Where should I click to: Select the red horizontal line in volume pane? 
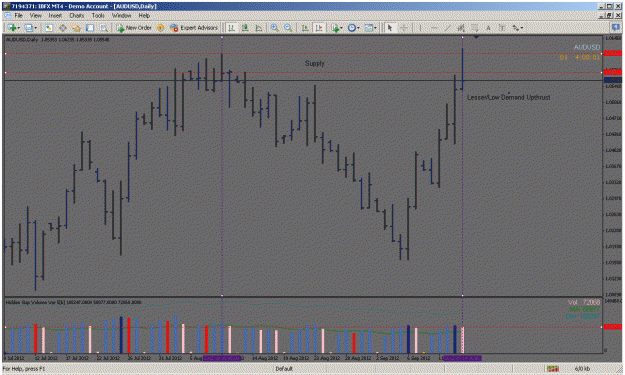[303, 327]
